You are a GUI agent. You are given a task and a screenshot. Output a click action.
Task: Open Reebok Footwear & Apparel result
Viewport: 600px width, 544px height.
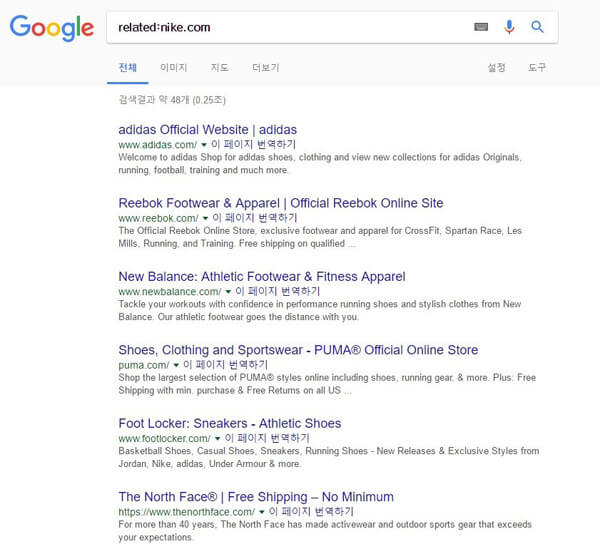(x=281, y=203)
